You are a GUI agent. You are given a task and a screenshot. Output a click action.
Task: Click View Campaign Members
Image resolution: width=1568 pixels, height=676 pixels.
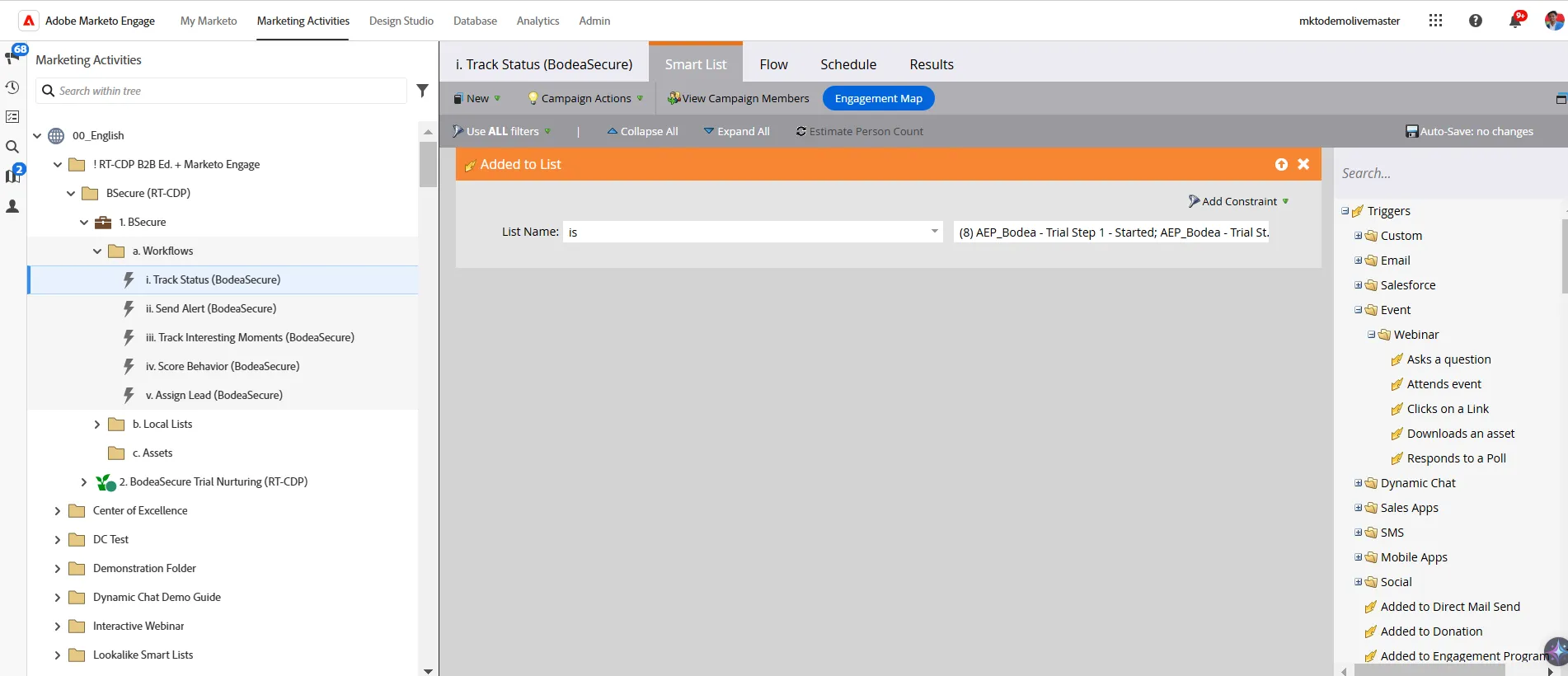point(739,98)
